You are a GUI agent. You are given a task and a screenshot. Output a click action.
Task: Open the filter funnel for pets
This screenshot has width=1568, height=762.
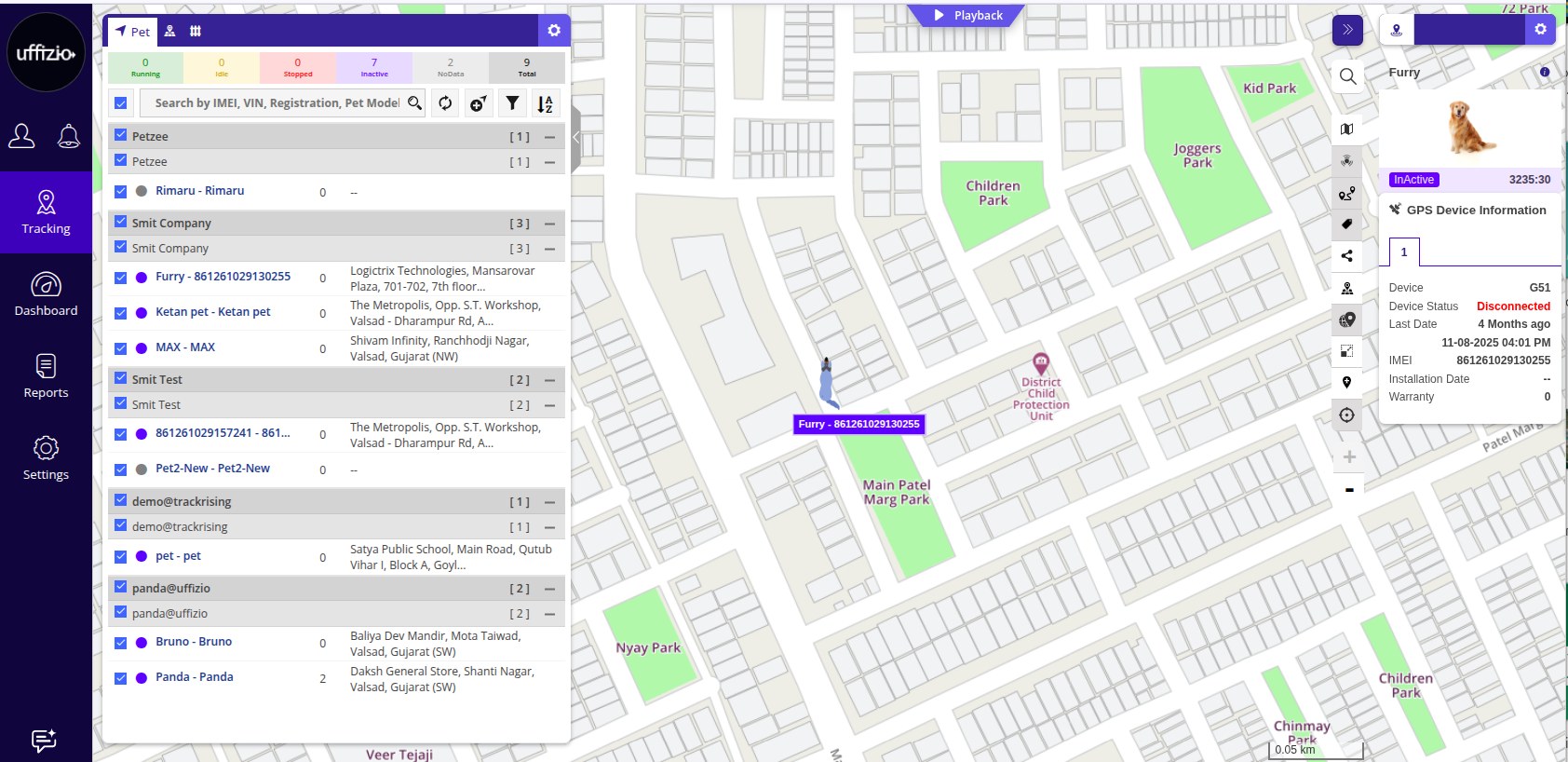click(512, 103)
